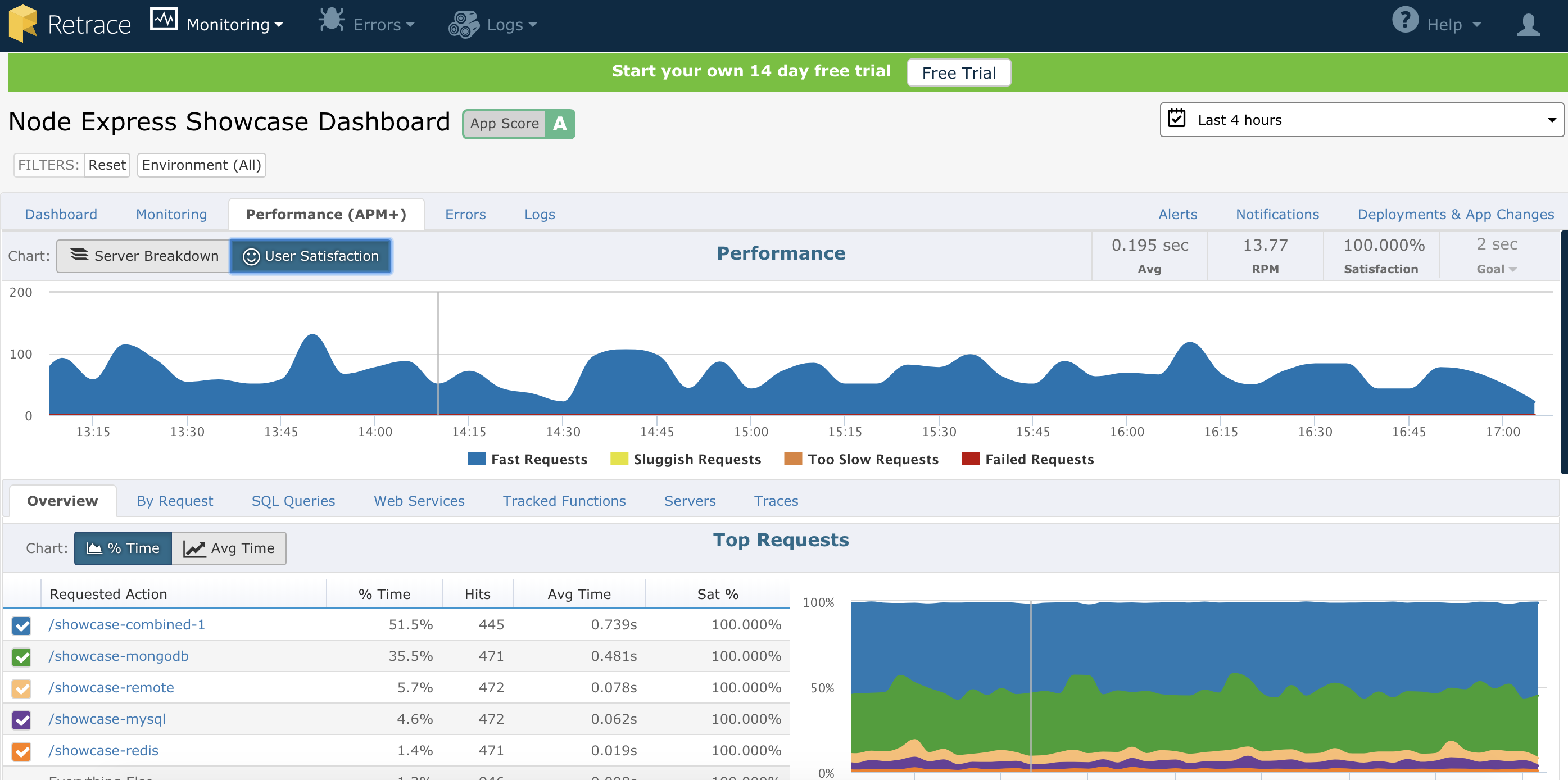Sort table by Hits column header
This screenshot has height=780, width=1568.
point(477,594)
